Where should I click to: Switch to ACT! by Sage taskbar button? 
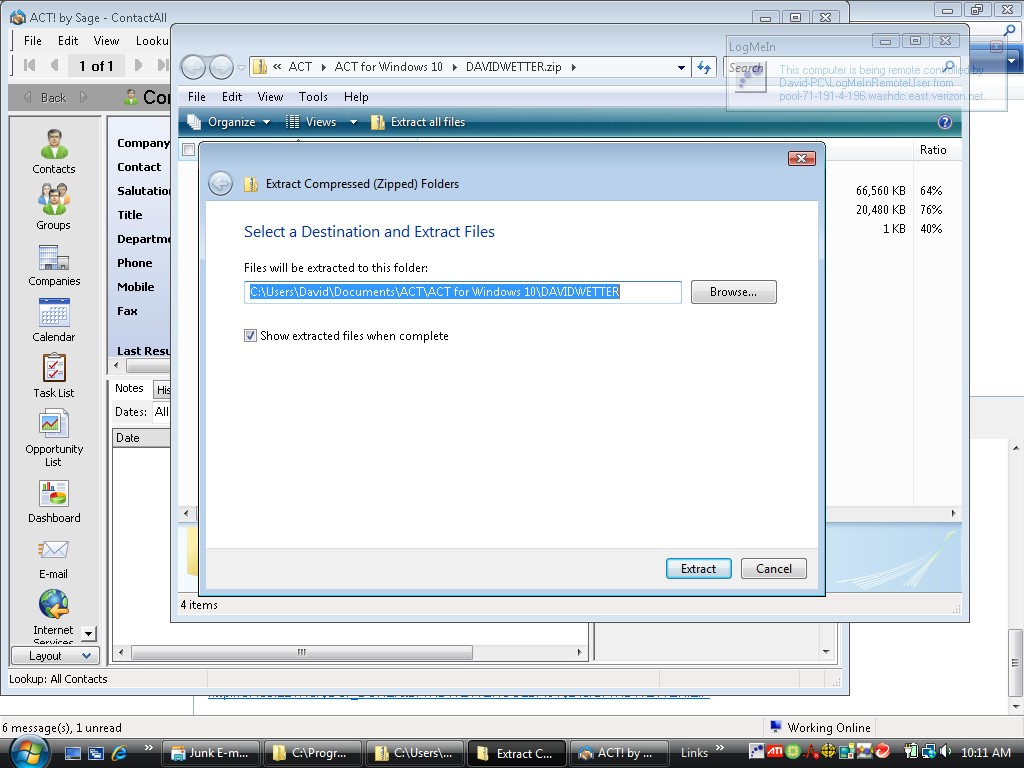[x=619, y=753]
